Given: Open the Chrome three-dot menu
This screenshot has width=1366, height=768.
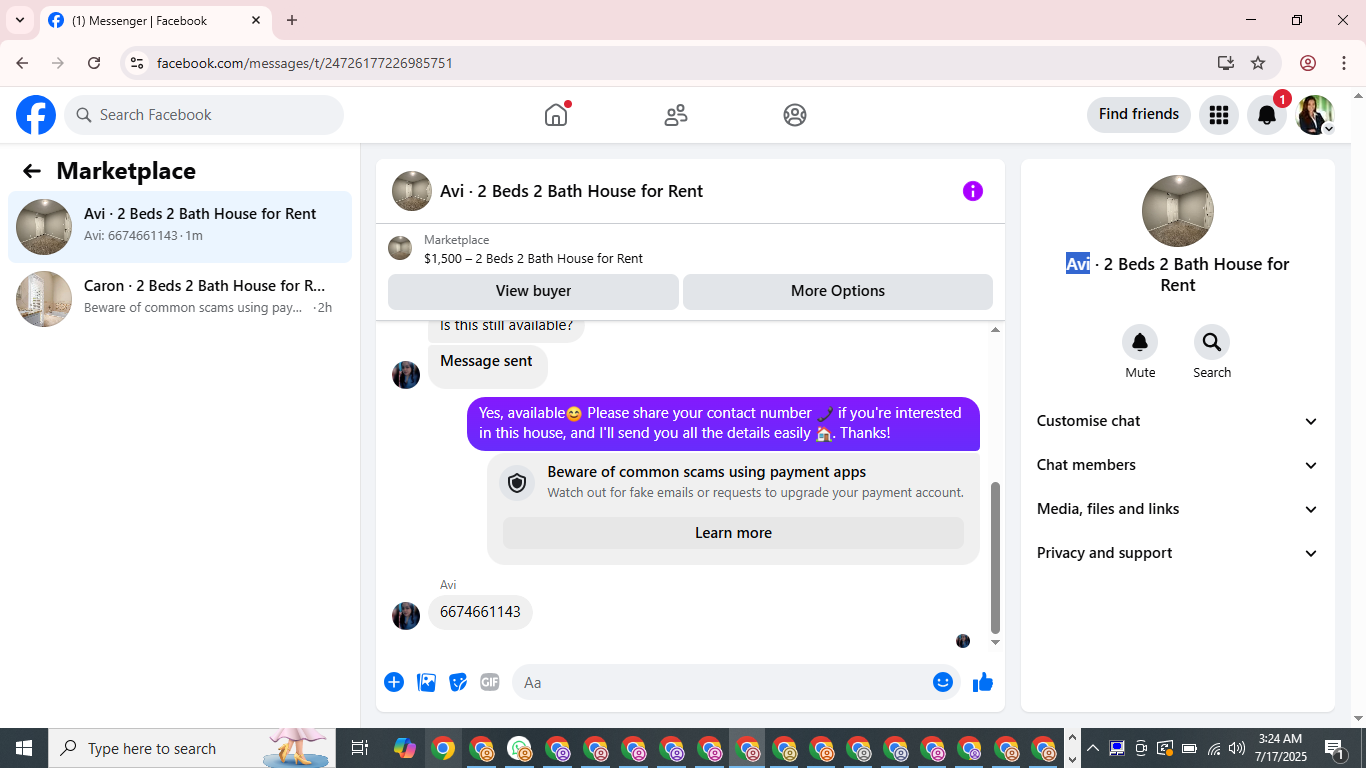Looking at the screenshot, I should click(x=1343, y=63).
